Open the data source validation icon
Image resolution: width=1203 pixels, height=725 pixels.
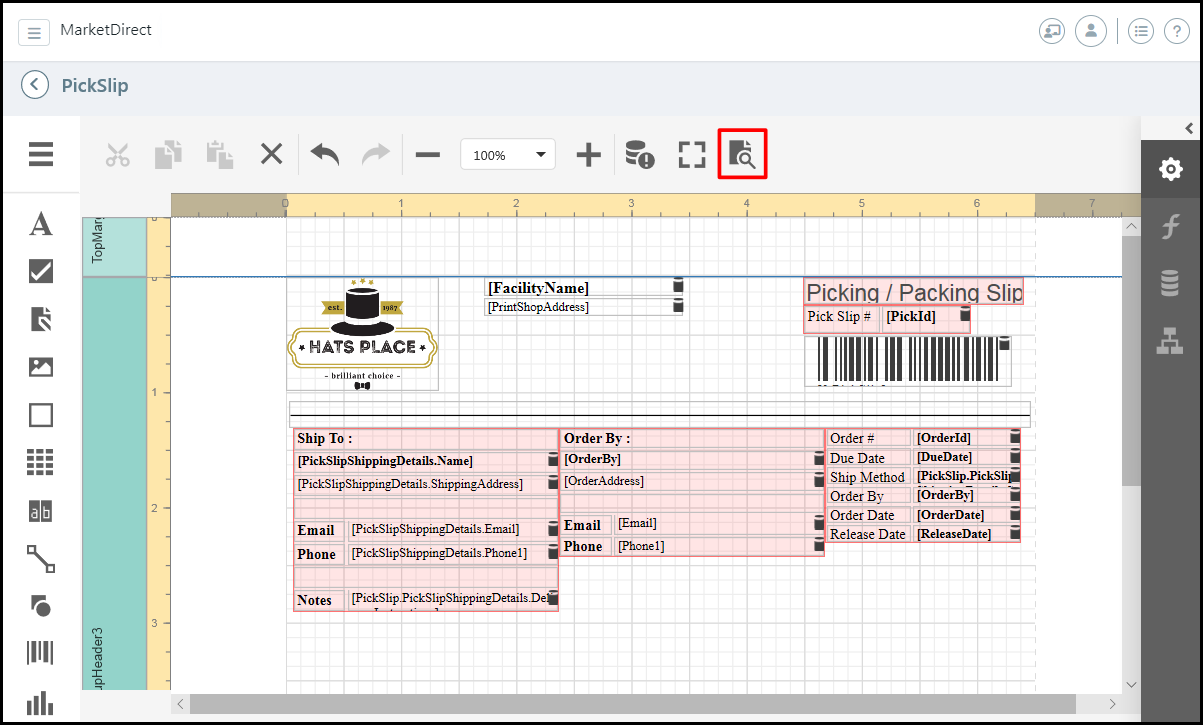[639, 154]
